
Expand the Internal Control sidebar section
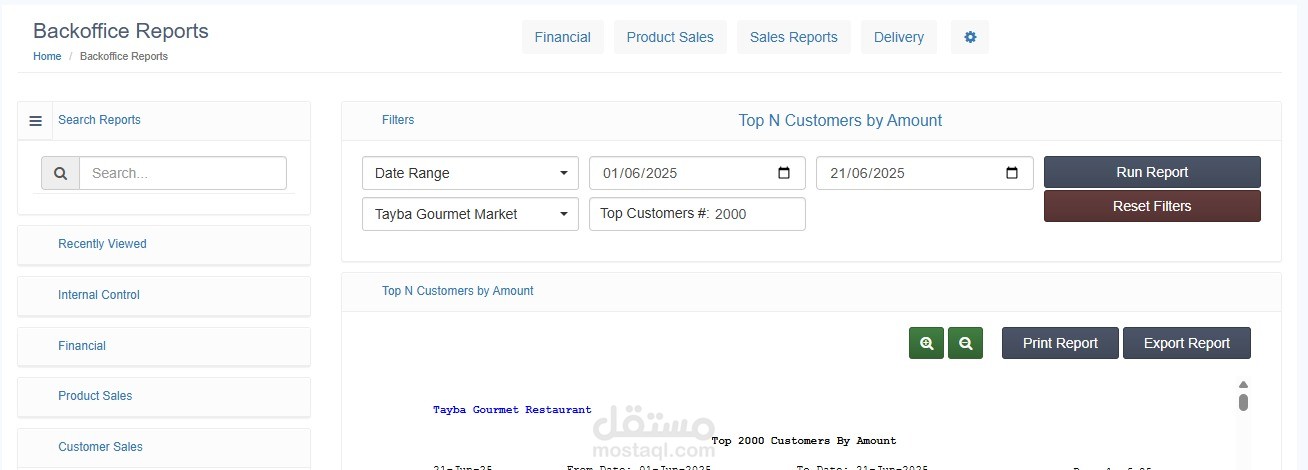(x=164, y=295)
